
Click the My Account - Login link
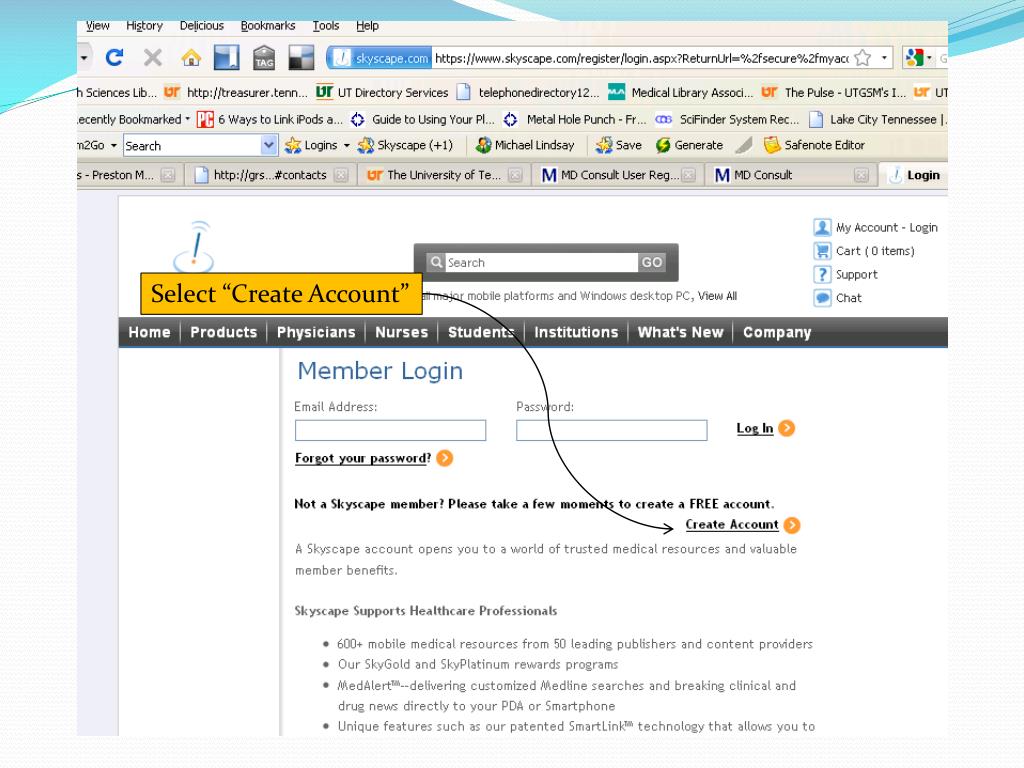tap(887, 227)
